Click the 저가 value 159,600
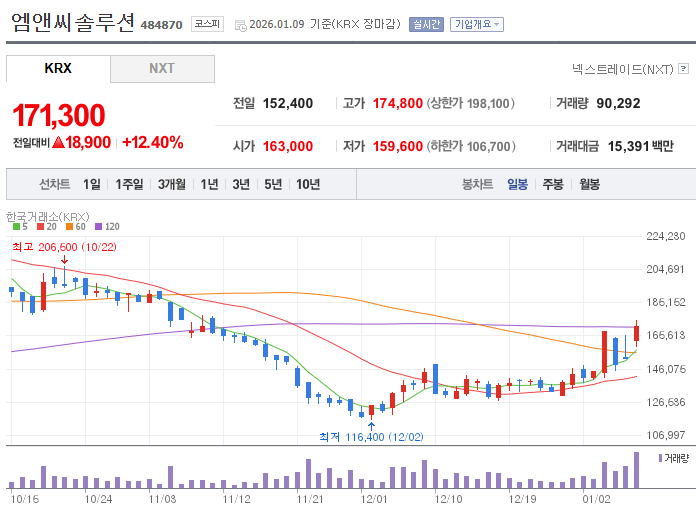Image resolution: width=696 pixels, height=505 pixels. pyautogui.click(x=397, y=146)
